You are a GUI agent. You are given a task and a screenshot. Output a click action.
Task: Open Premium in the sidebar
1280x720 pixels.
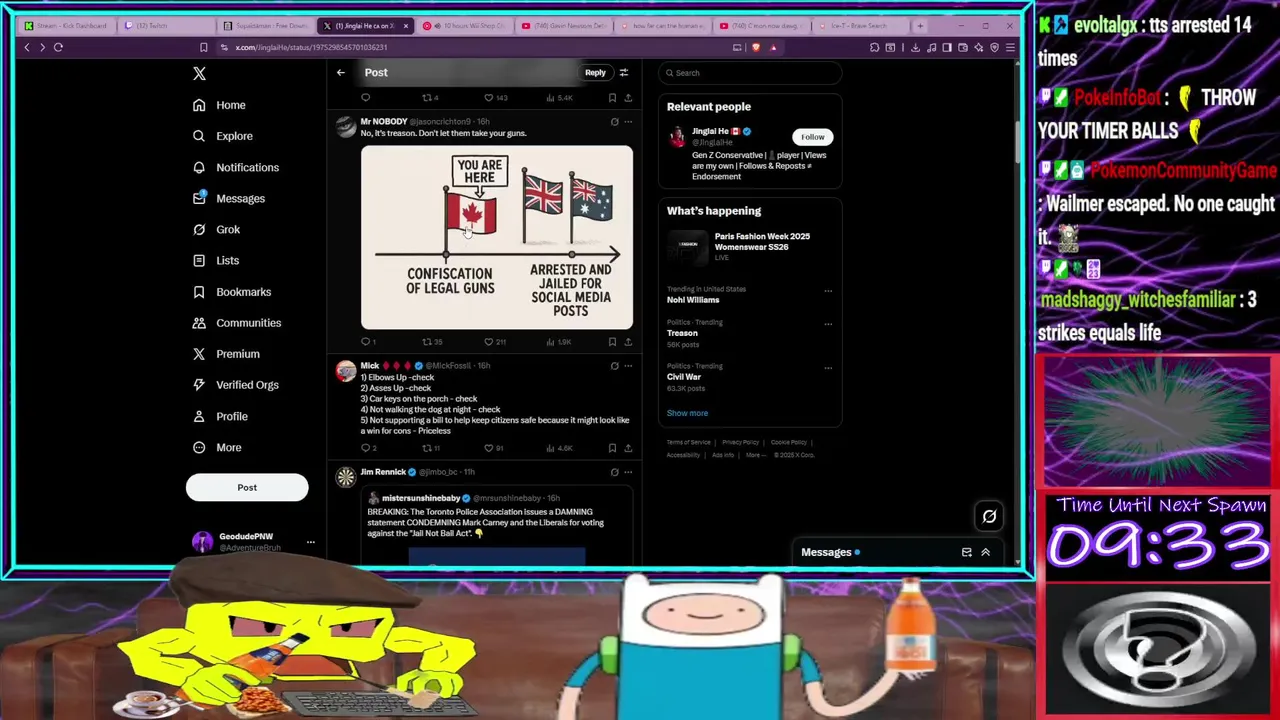226,354
